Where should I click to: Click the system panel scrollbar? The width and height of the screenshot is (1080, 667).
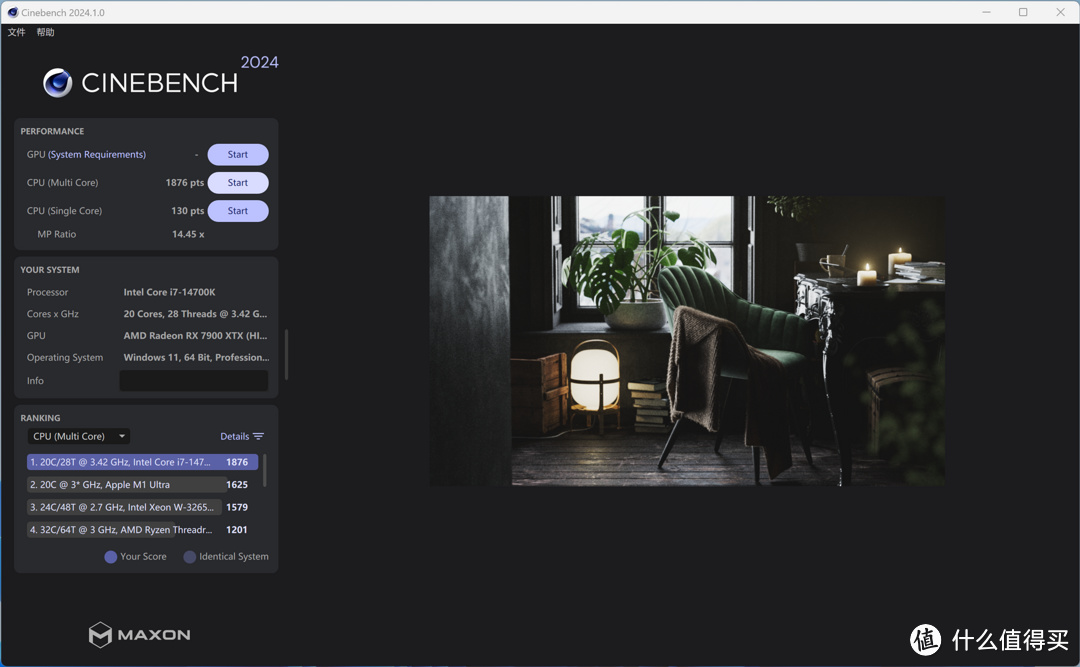(286, 354)
